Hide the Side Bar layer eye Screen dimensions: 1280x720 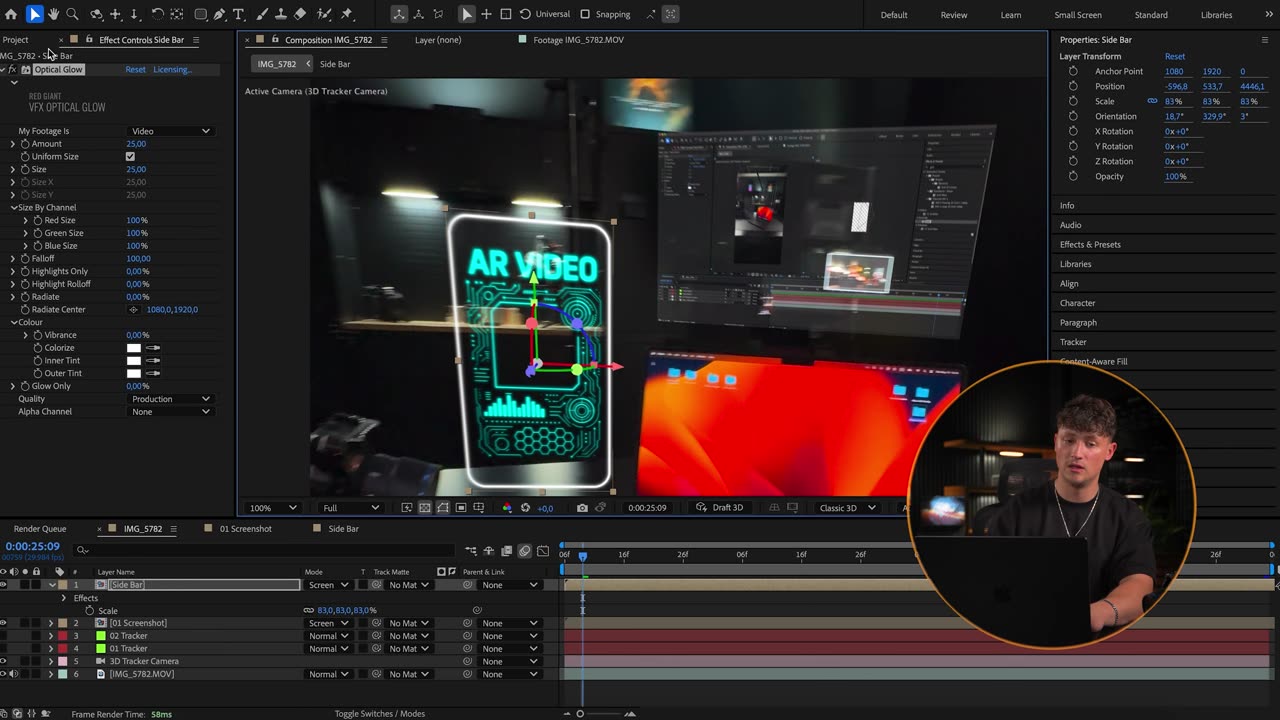coord(3,585)
